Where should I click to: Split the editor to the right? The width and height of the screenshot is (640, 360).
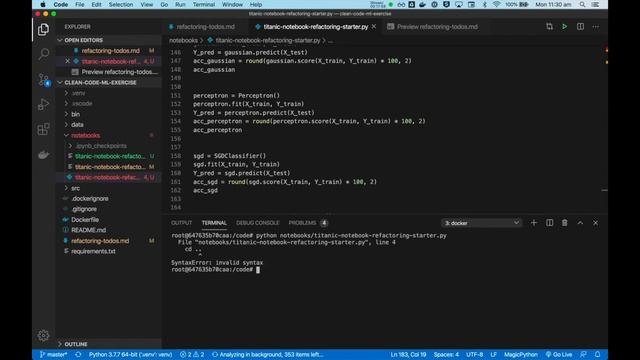(x=580, y=27)
